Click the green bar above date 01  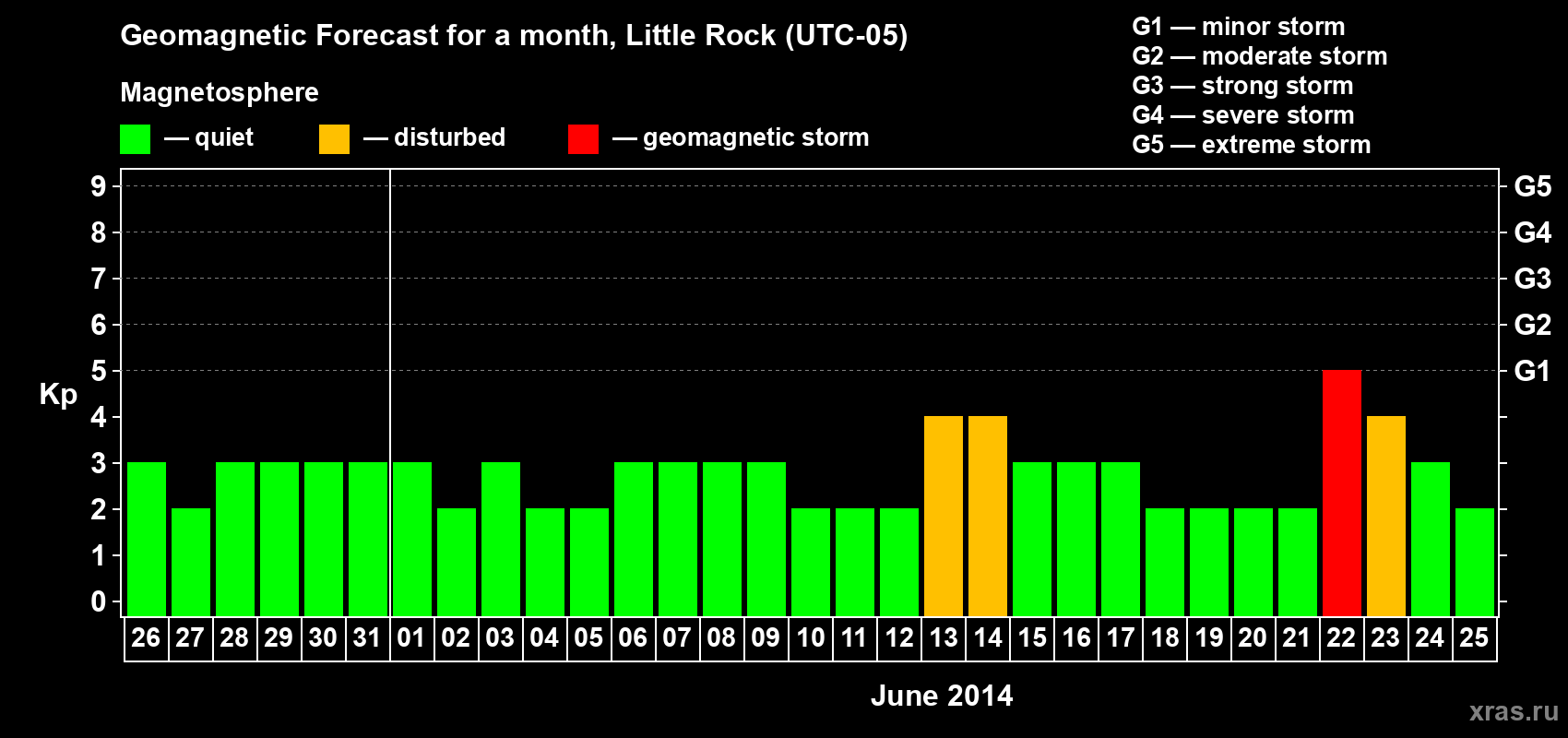(412, 539)
